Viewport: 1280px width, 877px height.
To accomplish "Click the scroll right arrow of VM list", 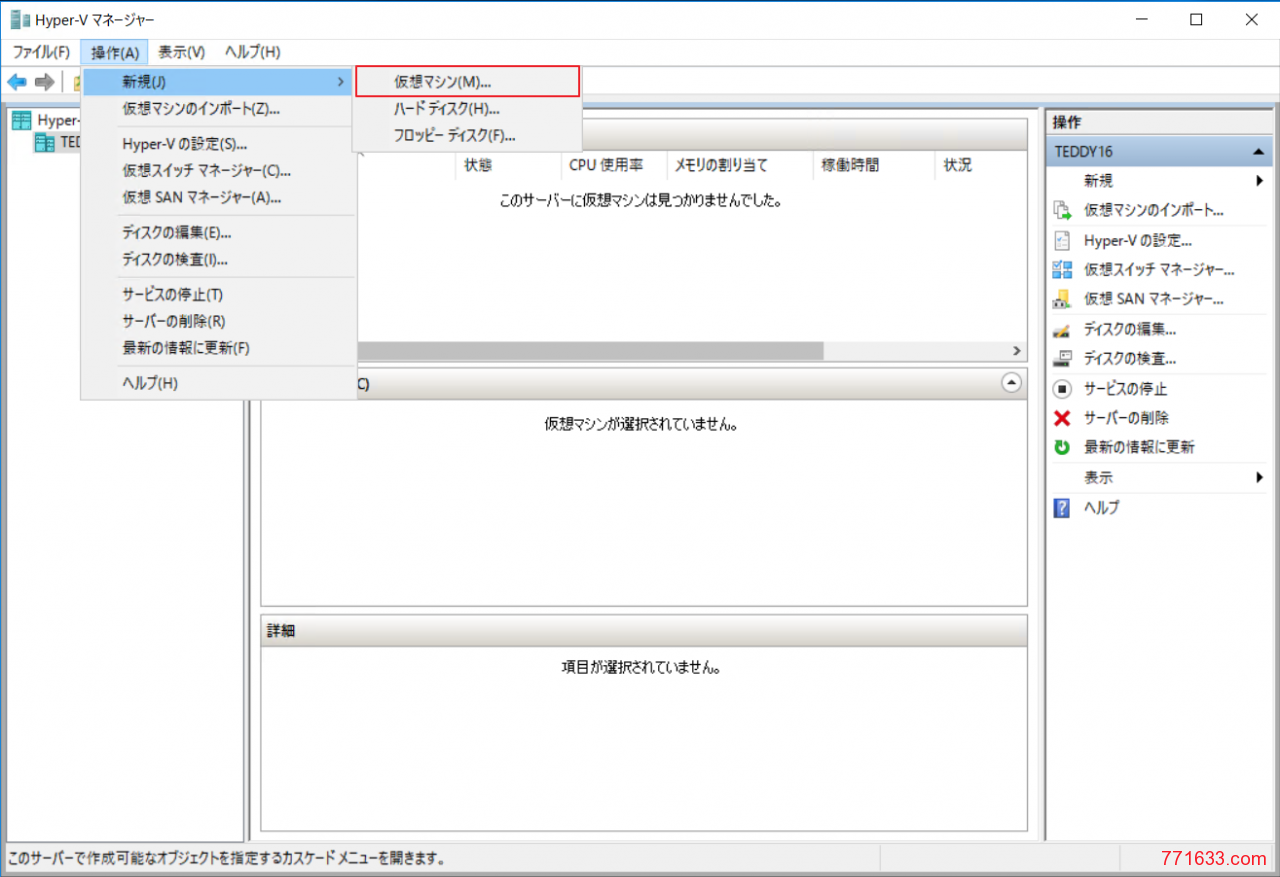I will (1017, 351).
